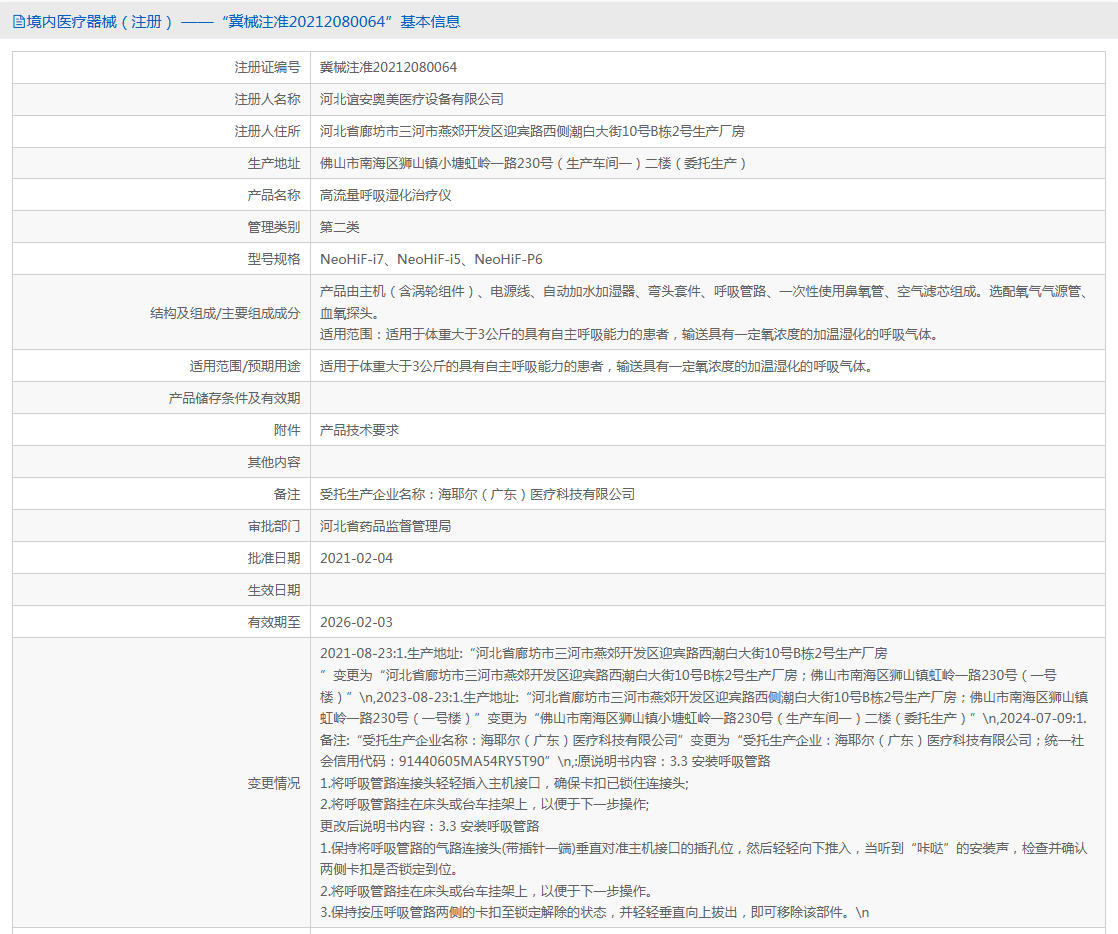Select line 1.将呼吸管路连接头轻轻插入主机接口

504,784
